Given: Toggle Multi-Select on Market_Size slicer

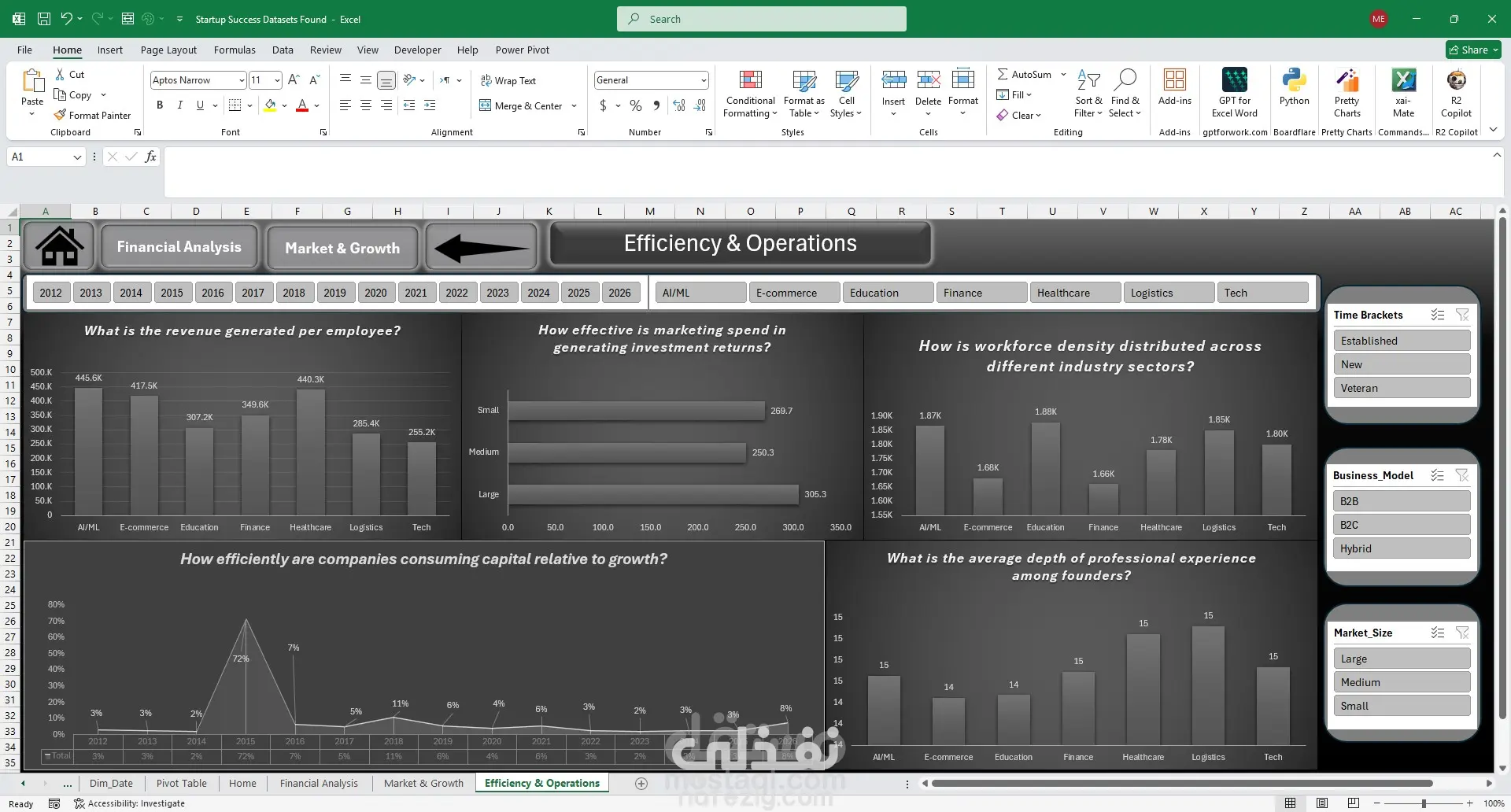Looking at the screenshot, I should [1438, 633].
